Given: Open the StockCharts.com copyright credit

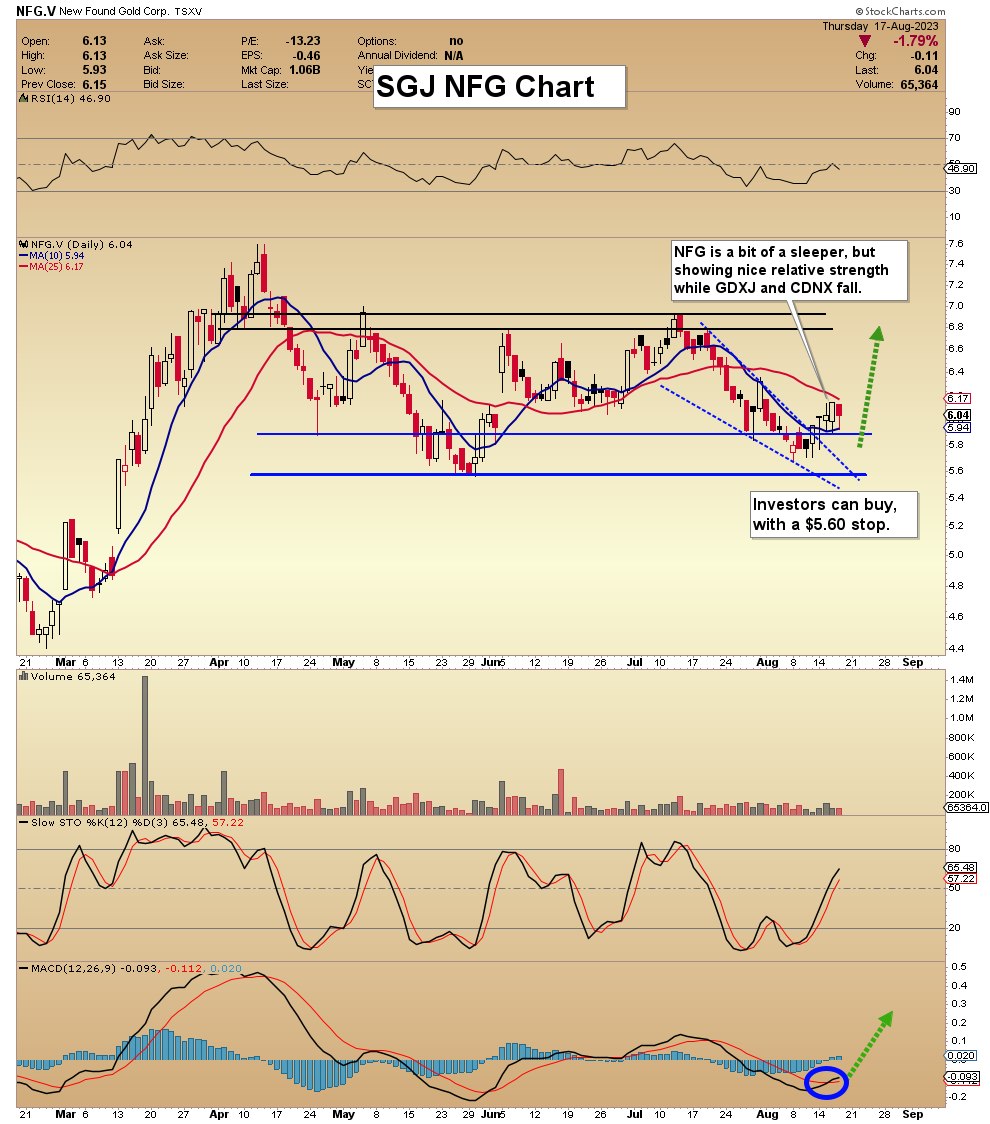Looking at the screenshot, I should [x=900, y=11].
